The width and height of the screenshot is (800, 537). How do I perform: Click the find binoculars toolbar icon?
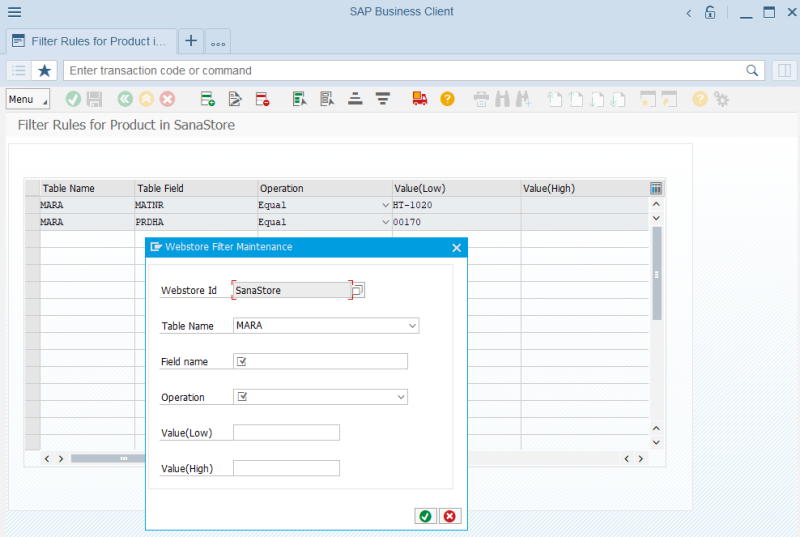pos(503,99)
